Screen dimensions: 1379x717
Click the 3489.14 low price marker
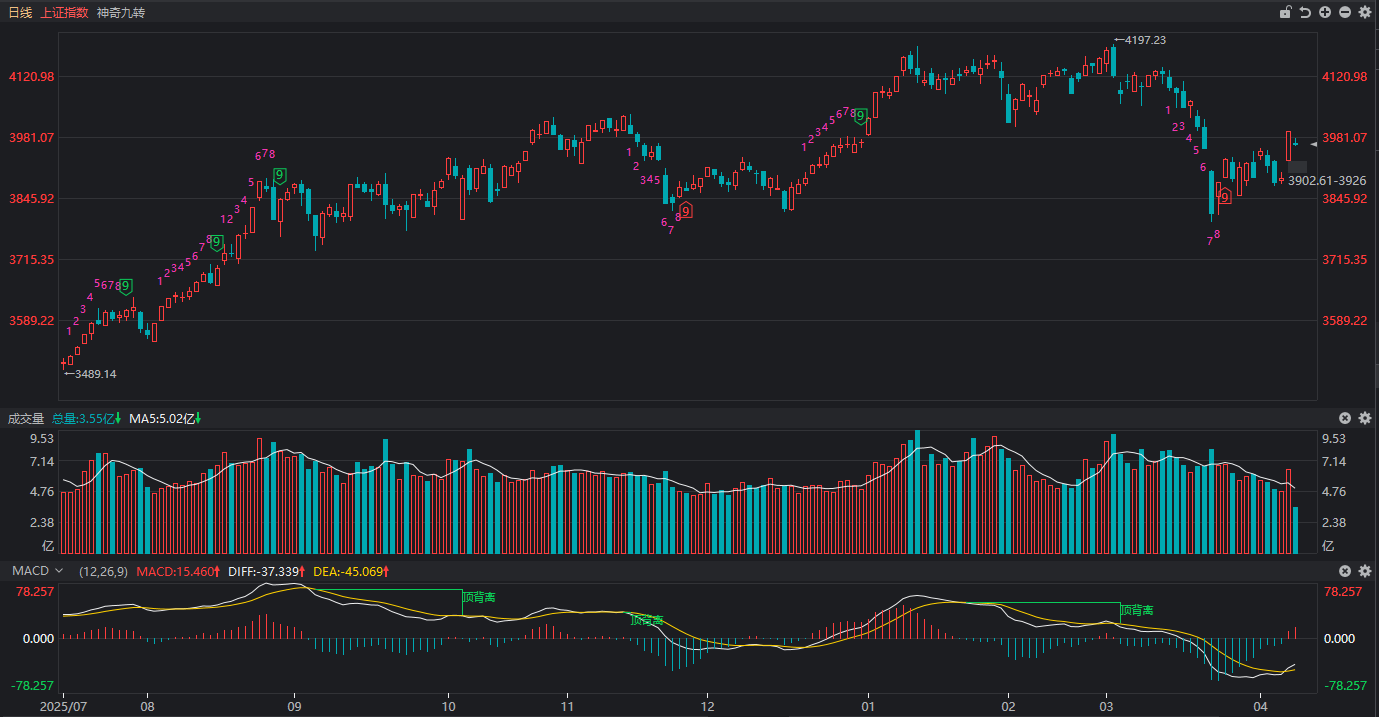tap(94, 374)
